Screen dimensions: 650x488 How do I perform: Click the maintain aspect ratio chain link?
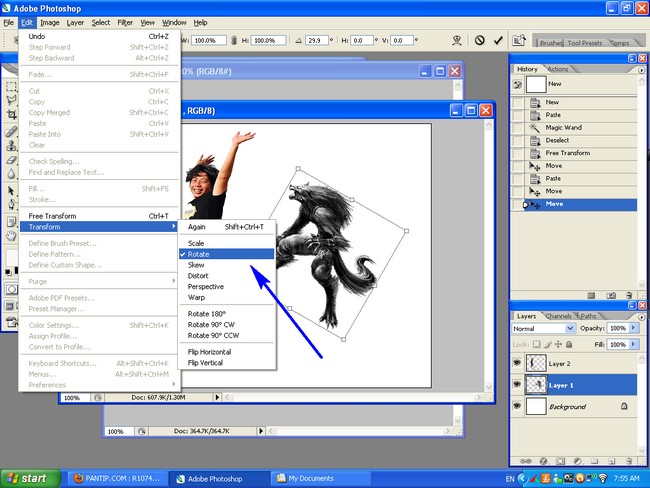coord(234,40)
